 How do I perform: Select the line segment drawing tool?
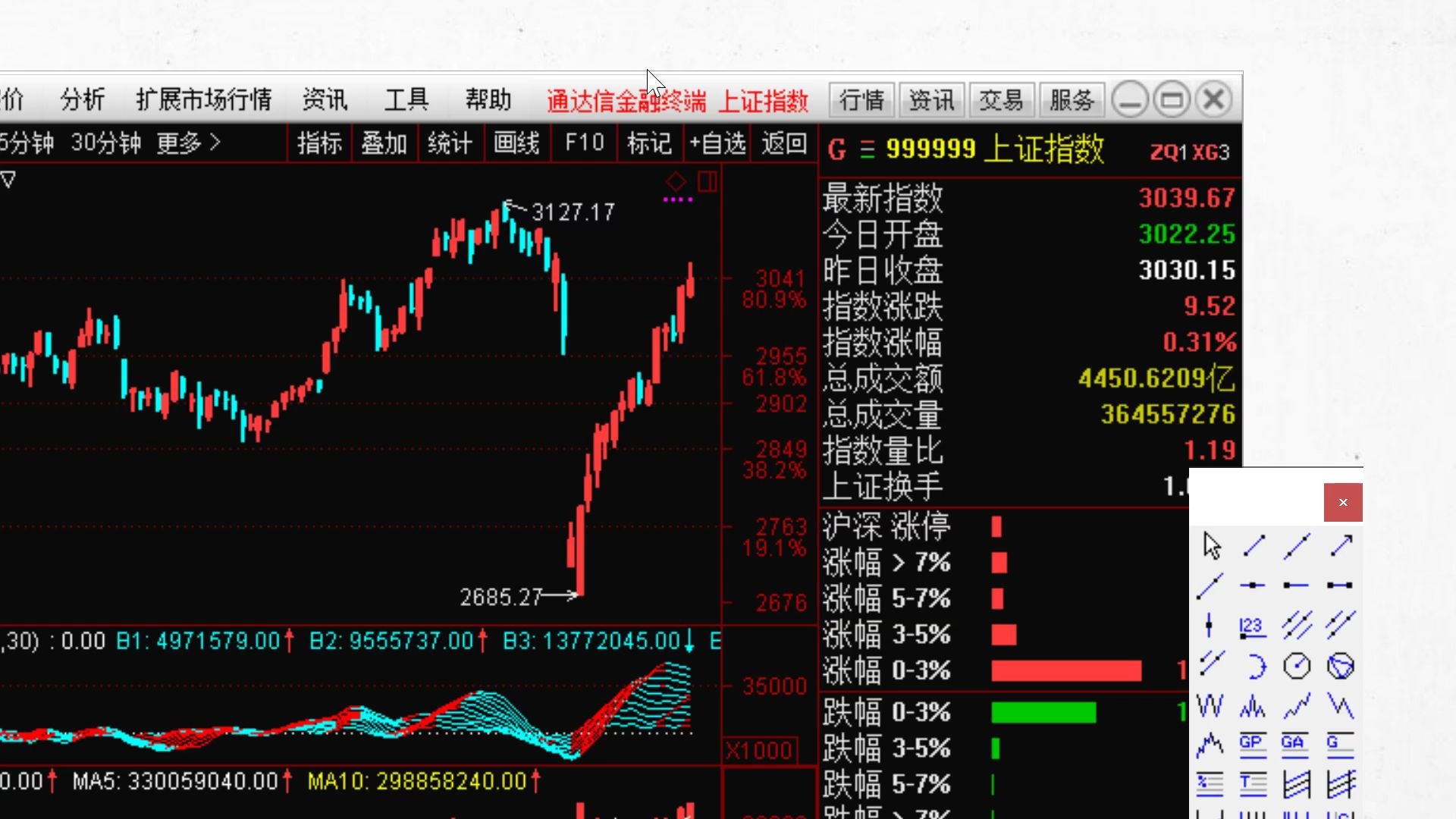pos(1253,544)
